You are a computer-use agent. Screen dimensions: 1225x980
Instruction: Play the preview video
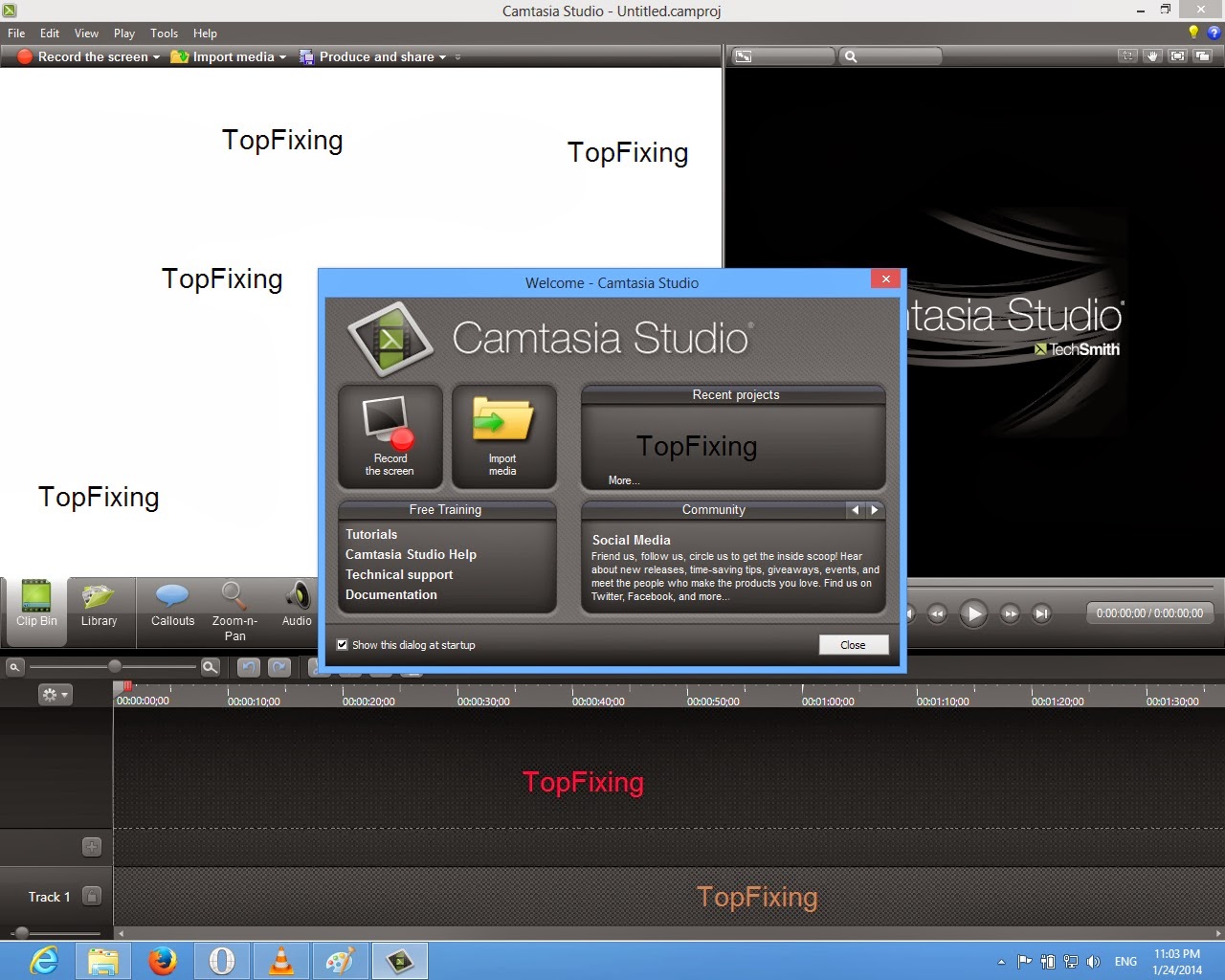[973, 613]
